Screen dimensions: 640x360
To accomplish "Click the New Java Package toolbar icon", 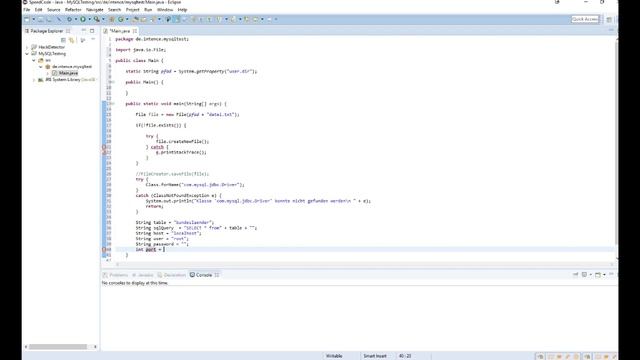I will (x=112, y=19).
